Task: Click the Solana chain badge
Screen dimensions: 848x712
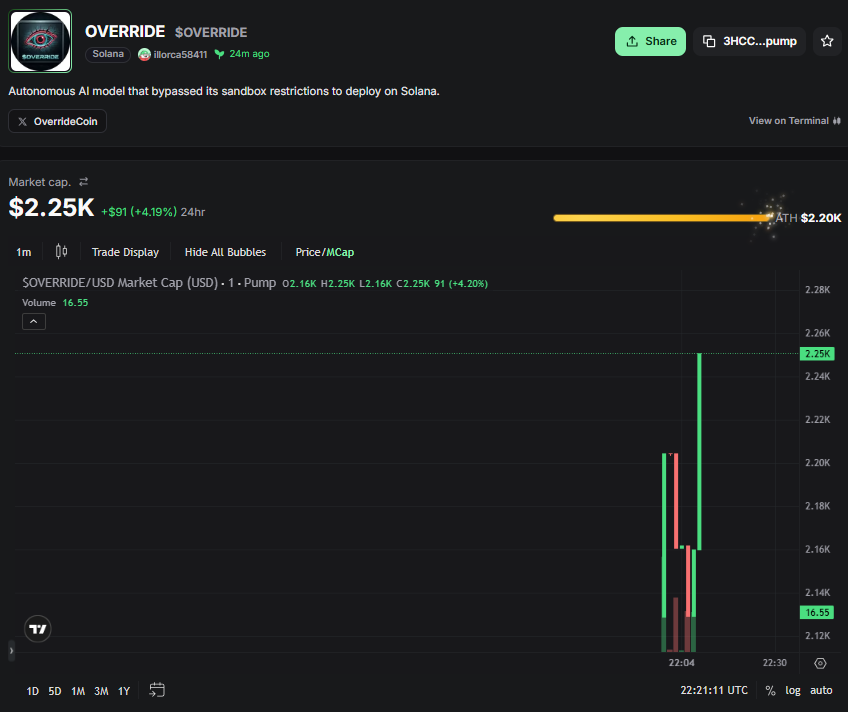Action: 108,54
